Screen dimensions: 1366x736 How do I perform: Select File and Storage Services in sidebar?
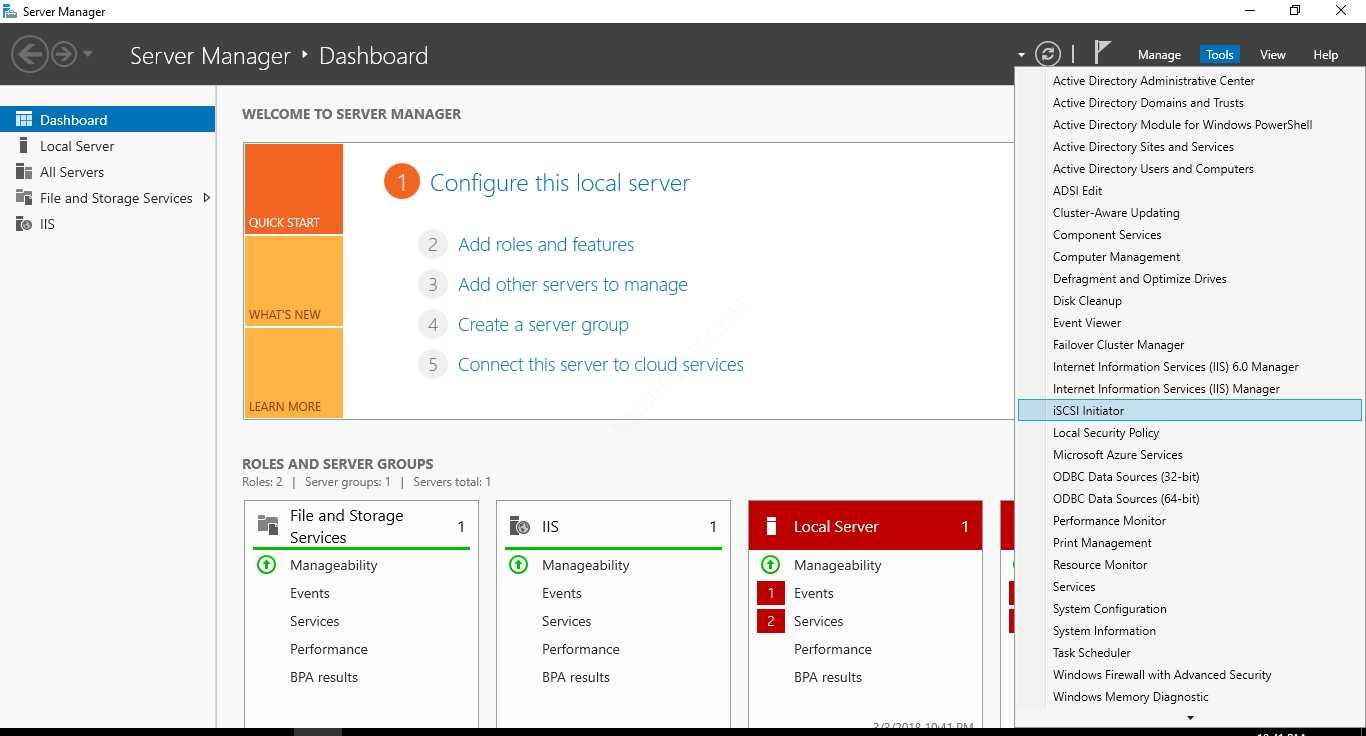(x=107, y=198)
